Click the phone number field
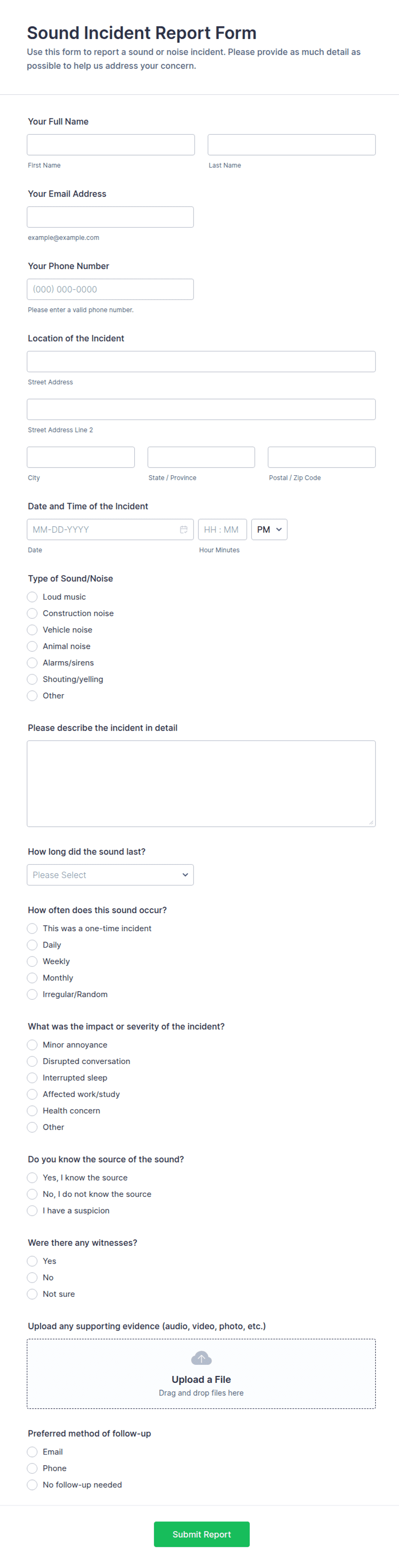The width and height of the screenshot is (399, 1568). (110, 289)
